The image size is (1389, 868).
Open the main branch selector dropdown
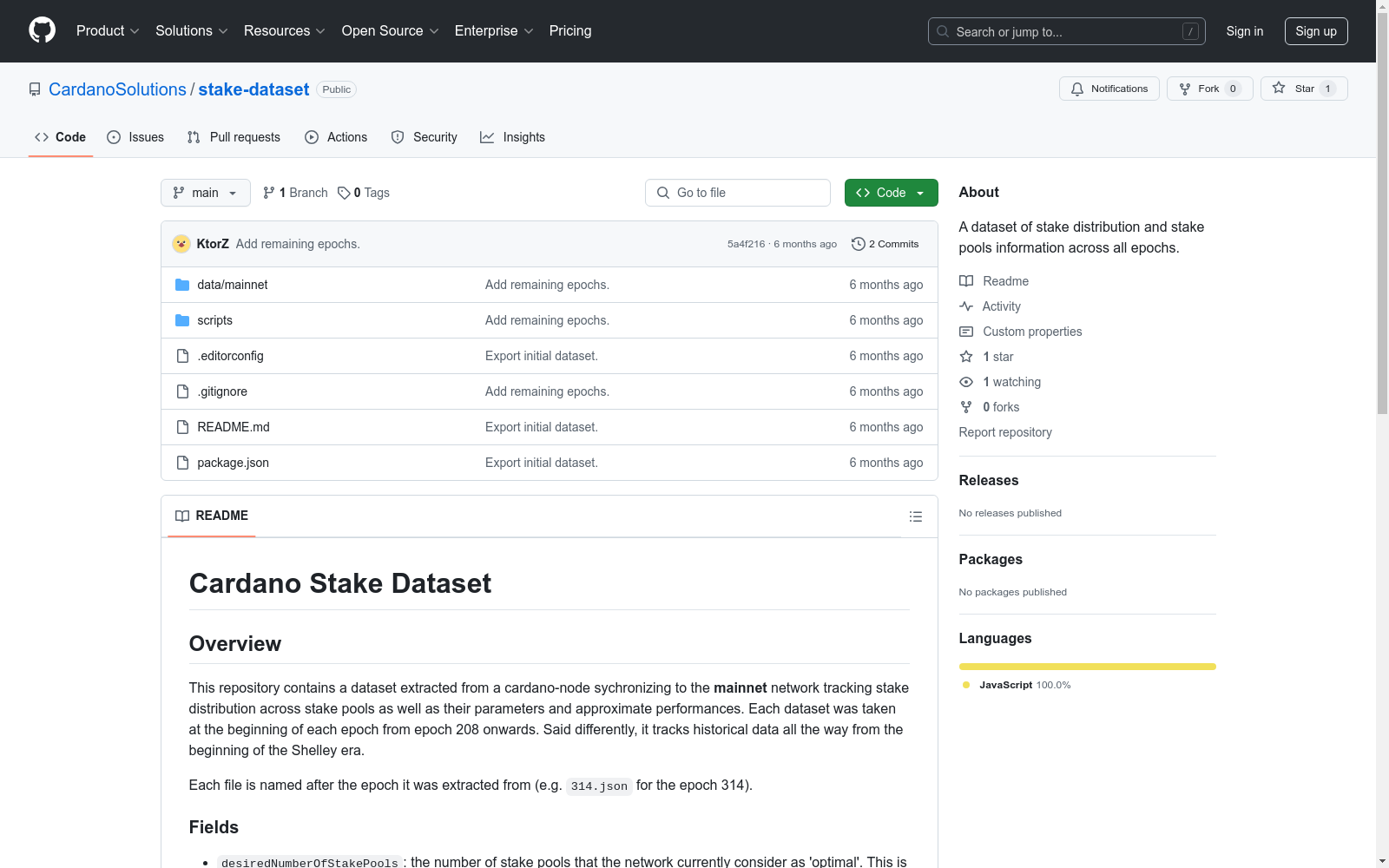click(206, 193)
